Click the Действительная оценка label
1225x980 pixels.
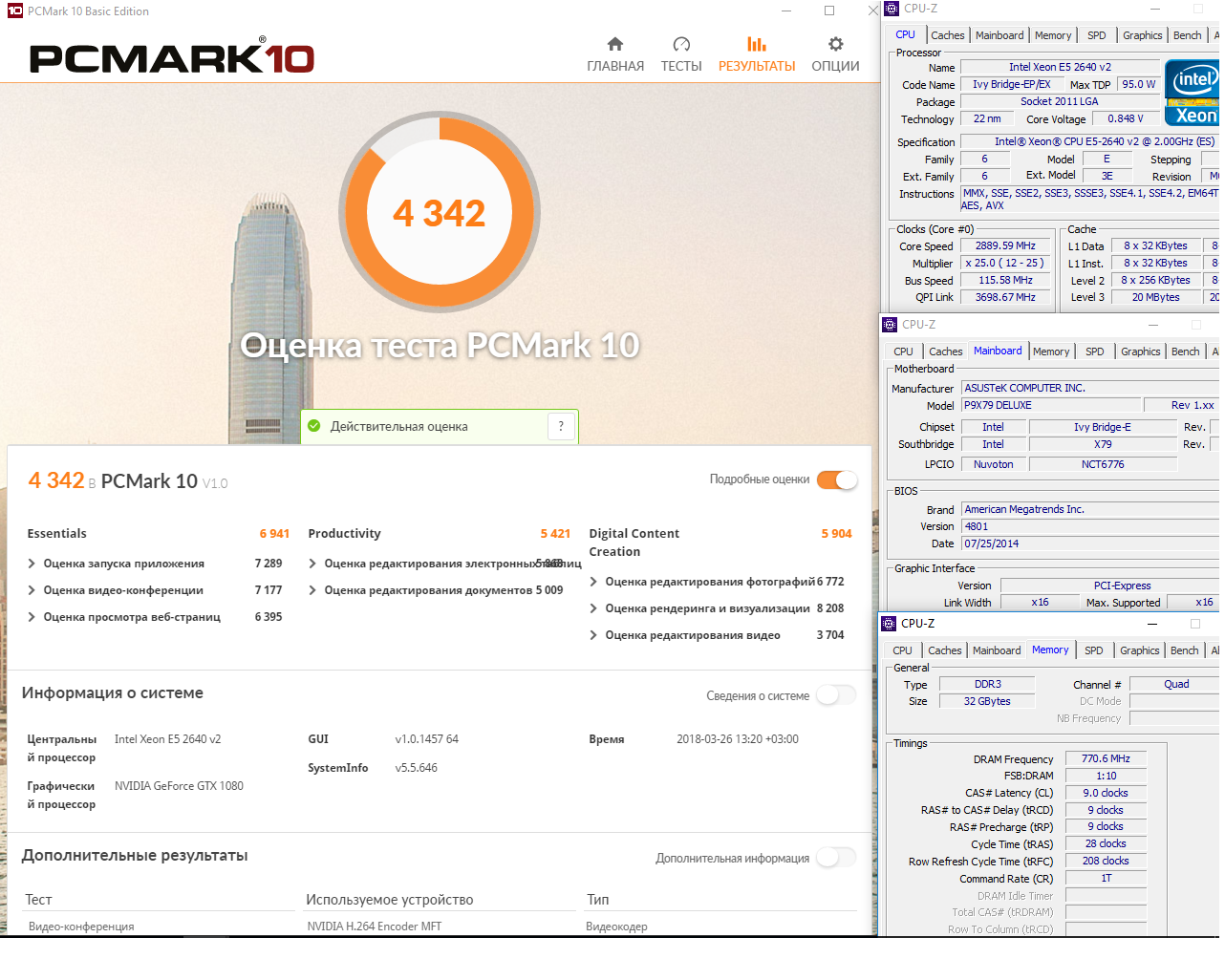click(x=399, y=427)
